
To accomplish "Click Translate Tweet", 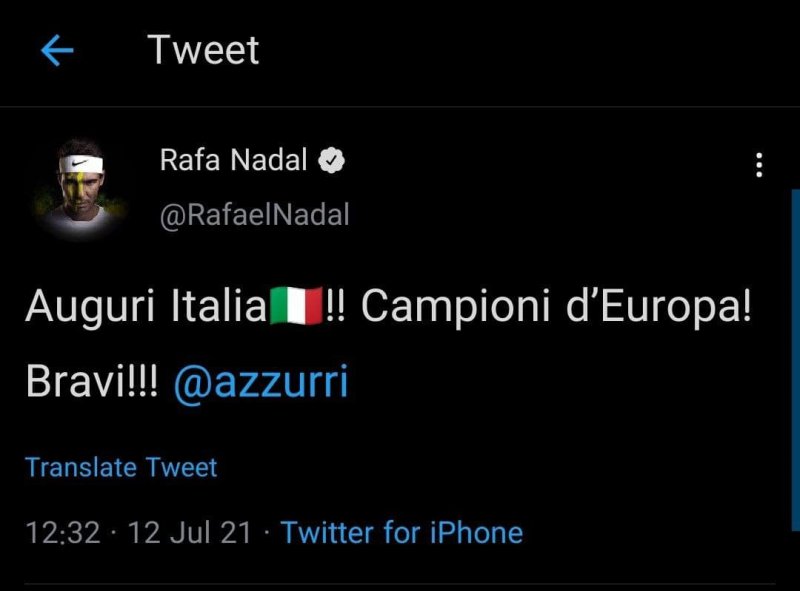I will click(121, 467).
